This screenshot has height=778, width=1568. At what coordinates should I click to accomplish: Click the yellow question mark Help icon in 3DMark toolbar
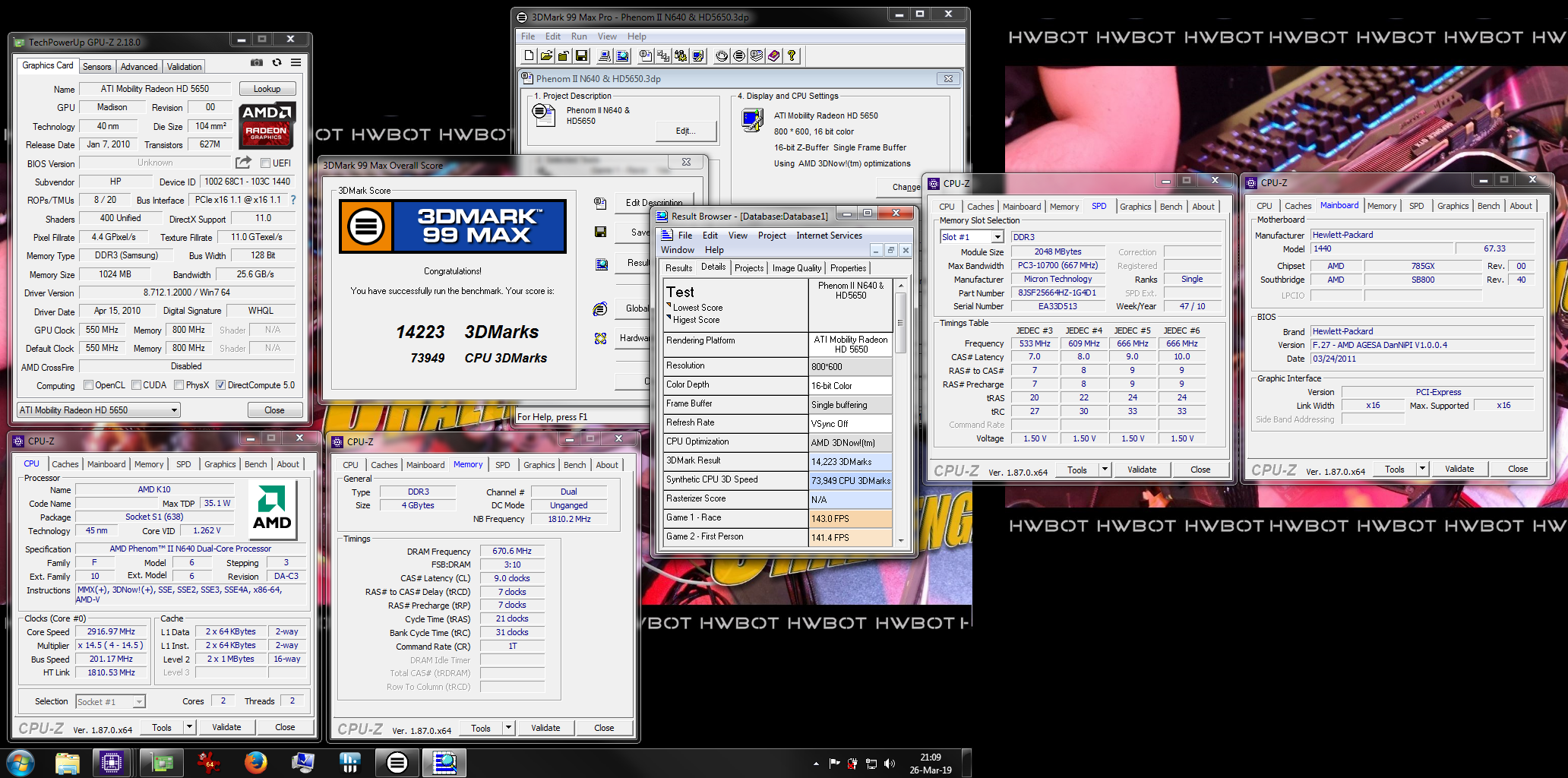(x=792, y=55)
